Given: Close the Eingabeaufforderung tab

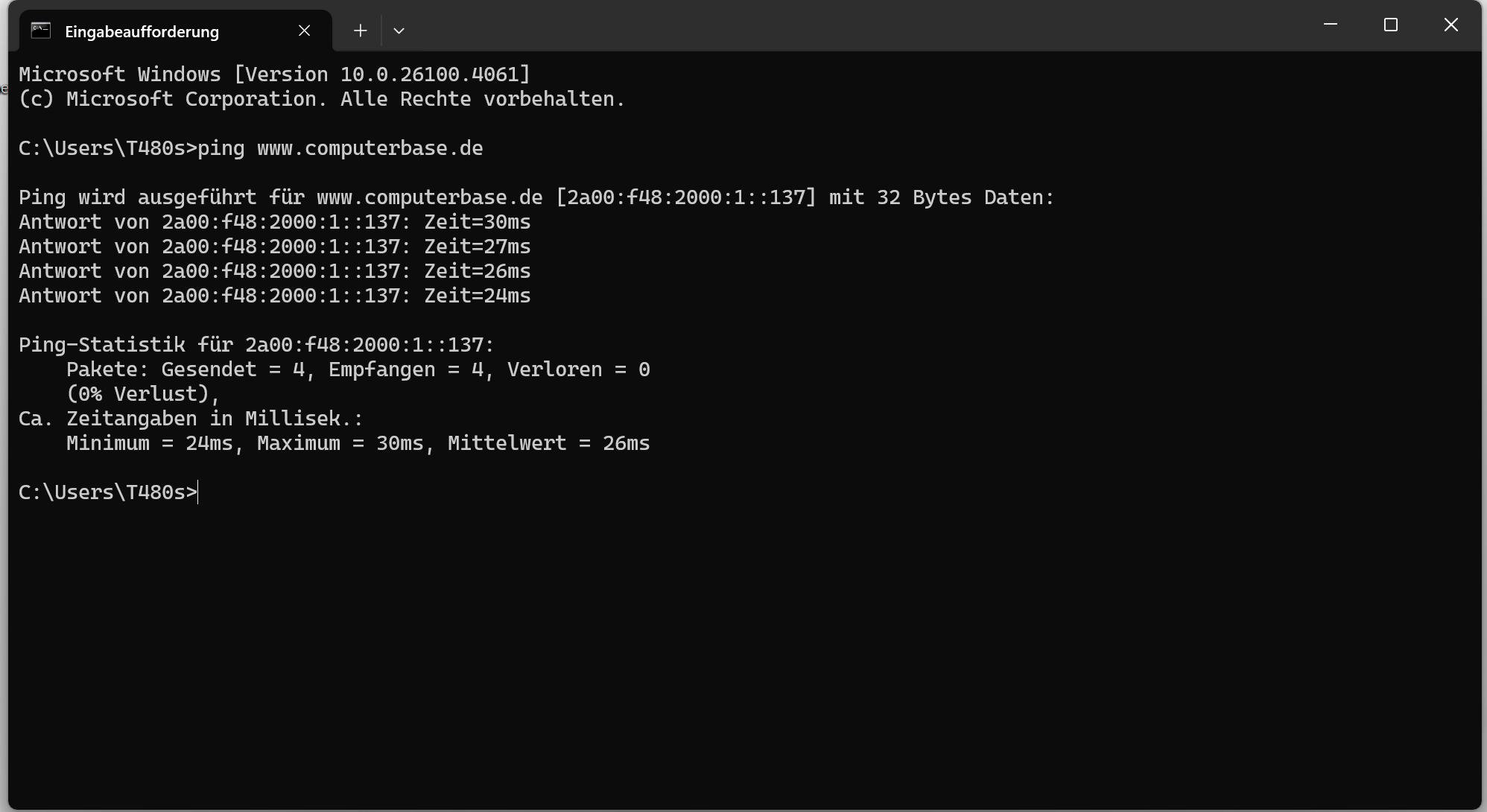Looking at the screenshot, I should [304, 31].
